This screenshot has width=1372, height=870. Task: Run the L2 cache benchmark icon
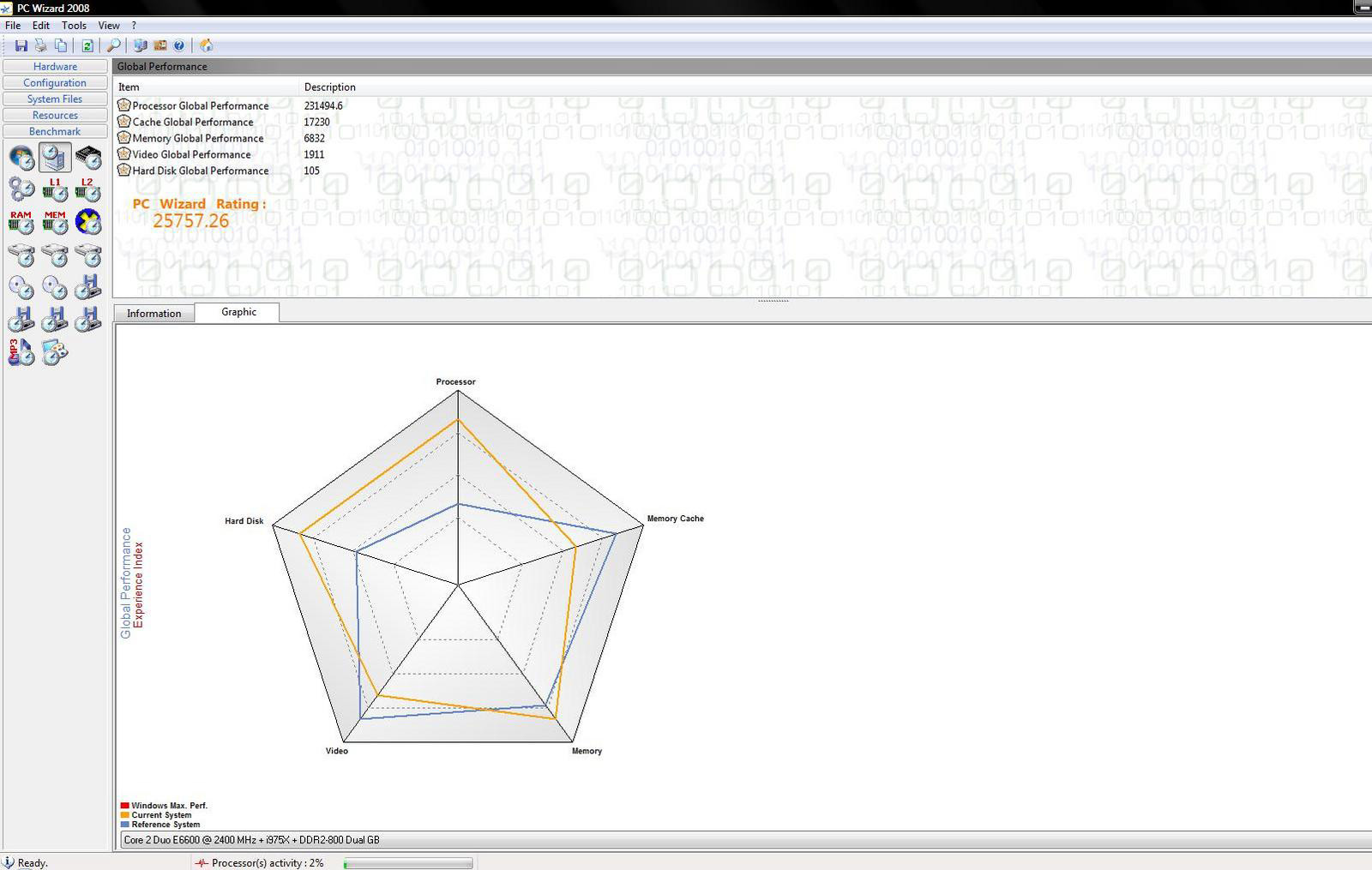click(87, 189)
